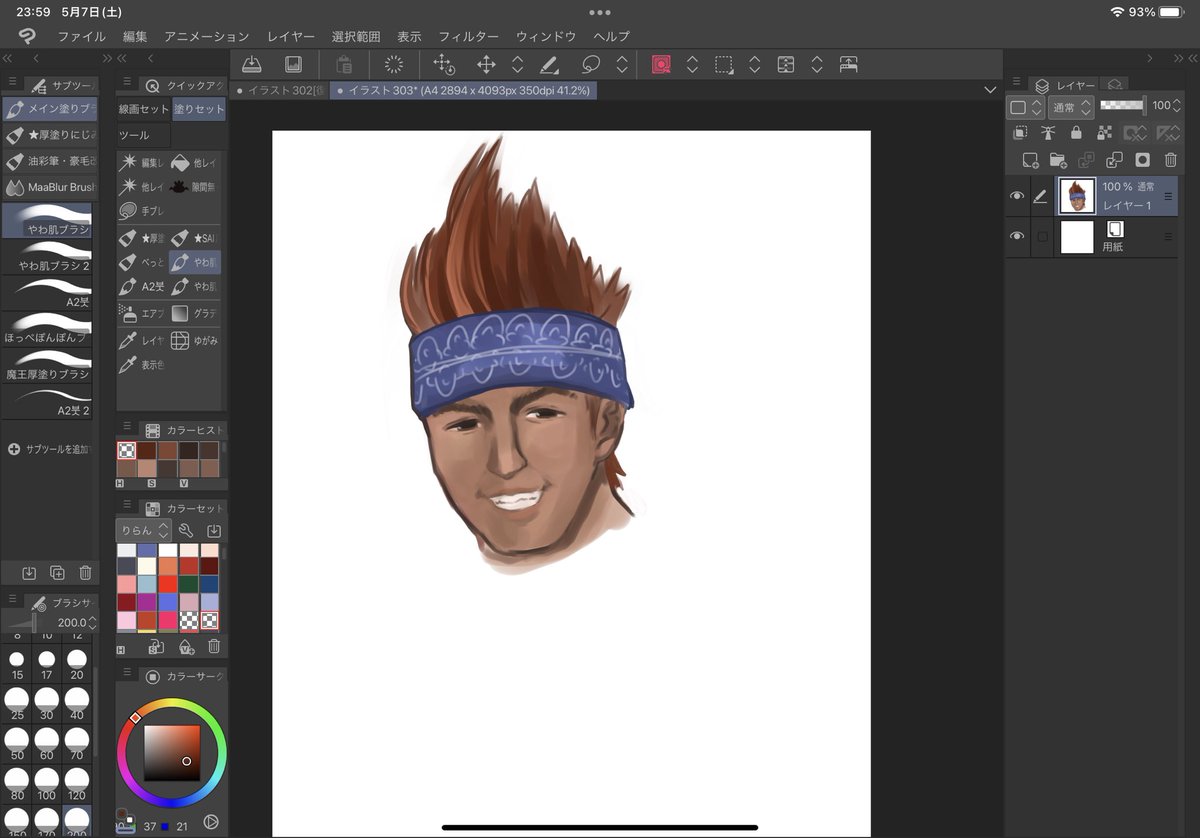
Task: Expand the canvas tab list chevron
Action: coord(990,90)
